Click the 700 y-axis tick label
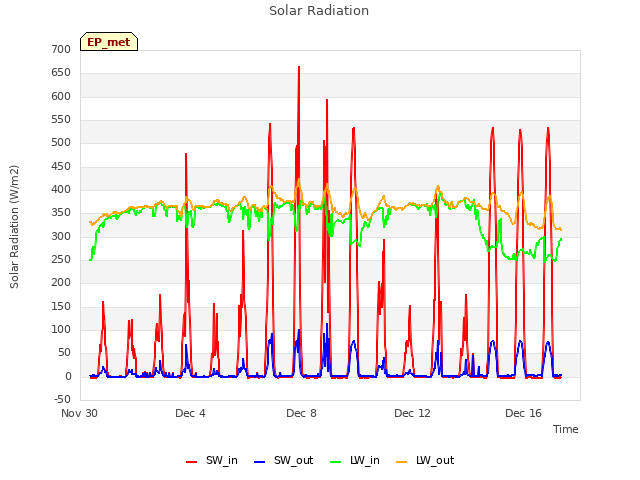Viewport: 640px width, 480px height. tap(61, 49)
